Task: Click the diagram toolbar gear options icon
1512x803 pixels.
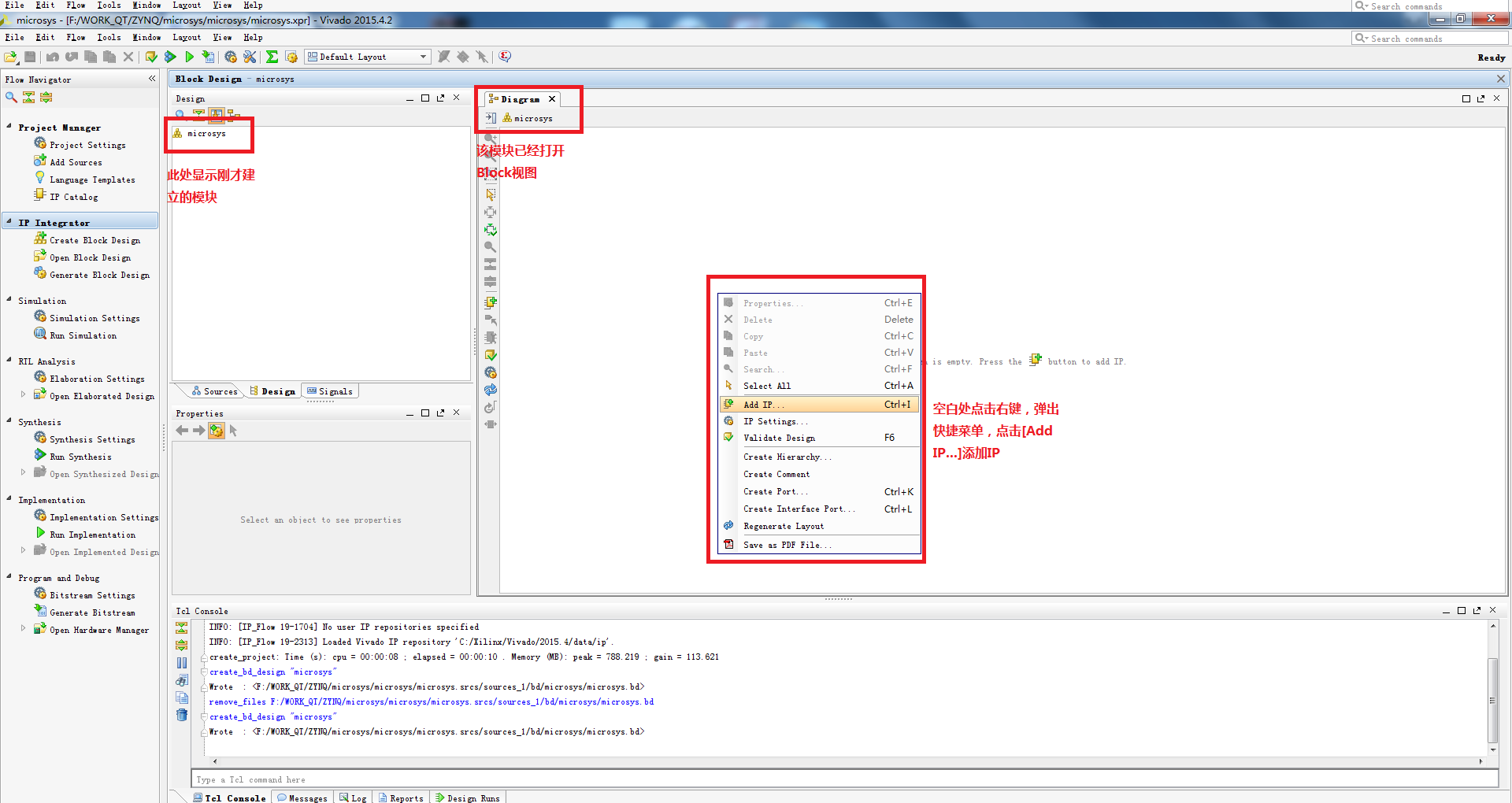Action: point(491,372)
